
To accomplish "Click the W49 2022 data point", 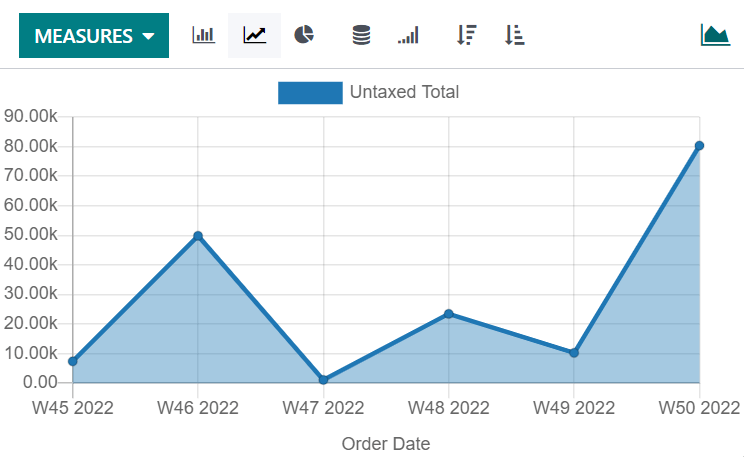I will [x=574, y=353].
